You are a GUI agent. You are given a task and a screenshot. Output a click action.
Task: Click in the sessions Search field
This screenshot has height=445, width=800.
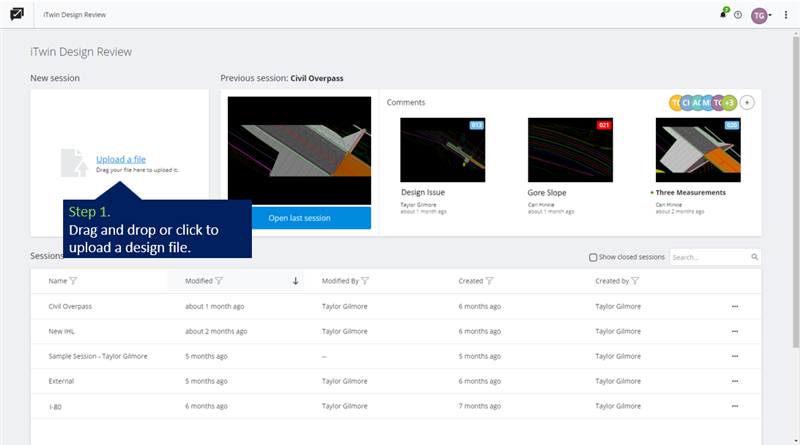point(709,257)
